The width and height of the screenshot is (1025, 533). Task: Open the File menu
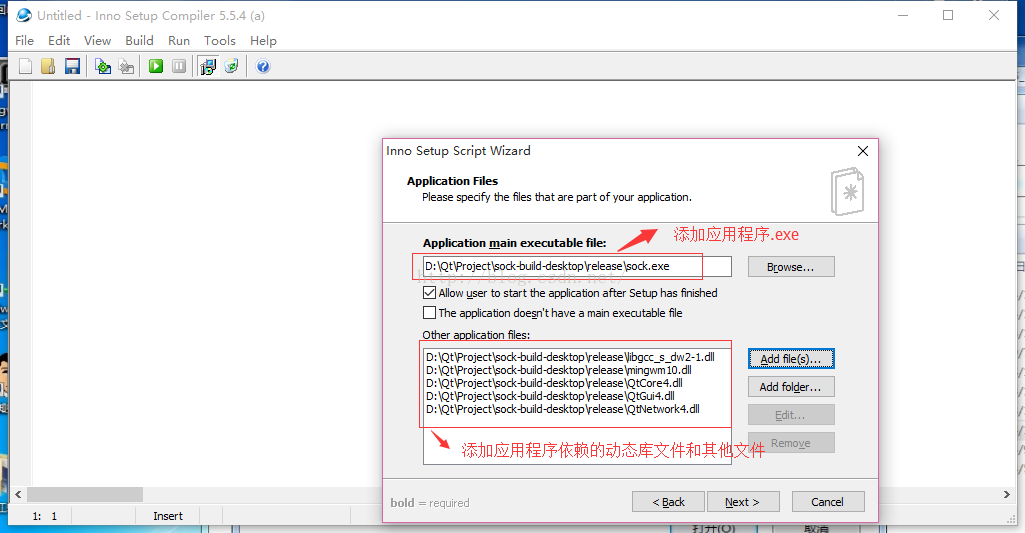(24, 41)
